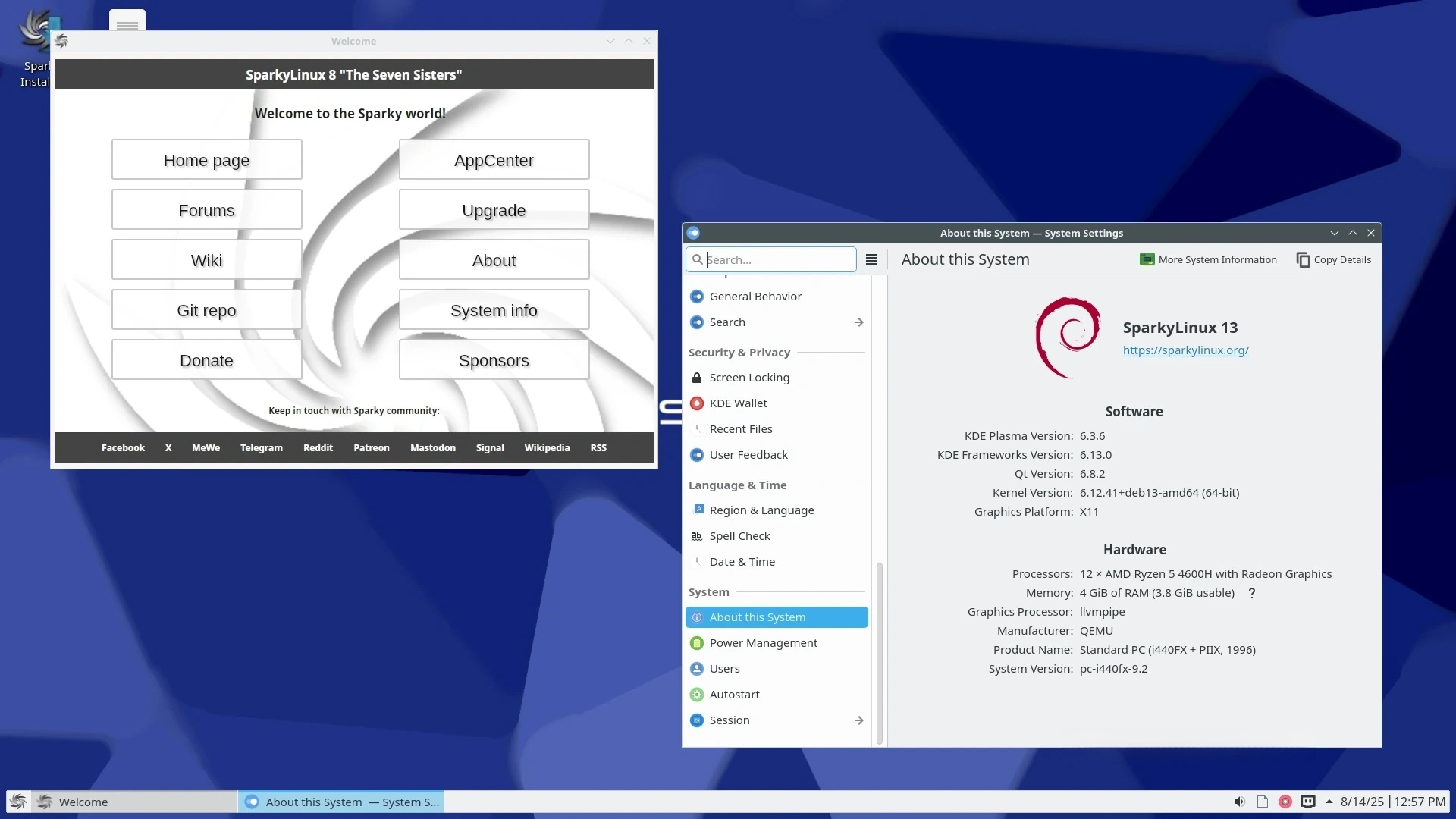Click the Power Management icon
Image resolution: width=1456 pixels, height=819 pixels.
click(x=697, y=643)
